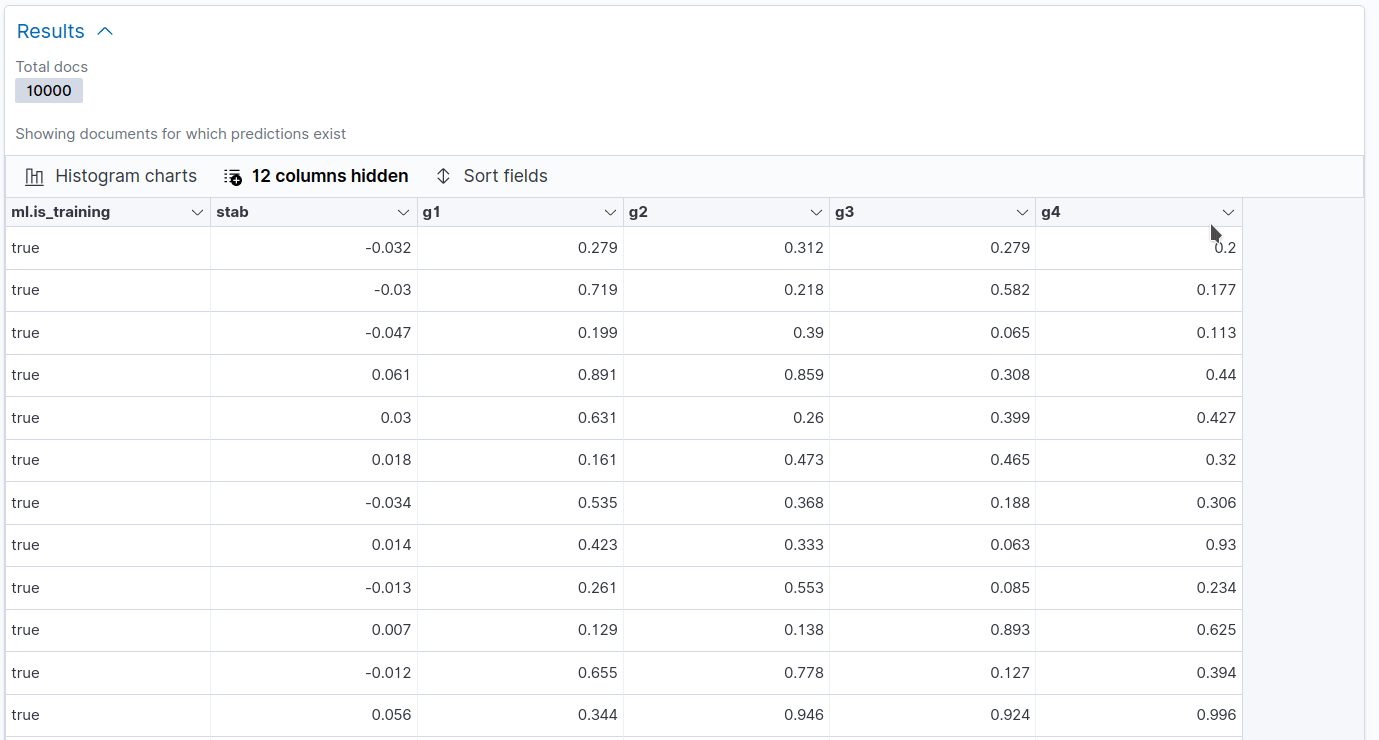
Task: Select g3 cell with value 0.308
Action: [932, 375]
